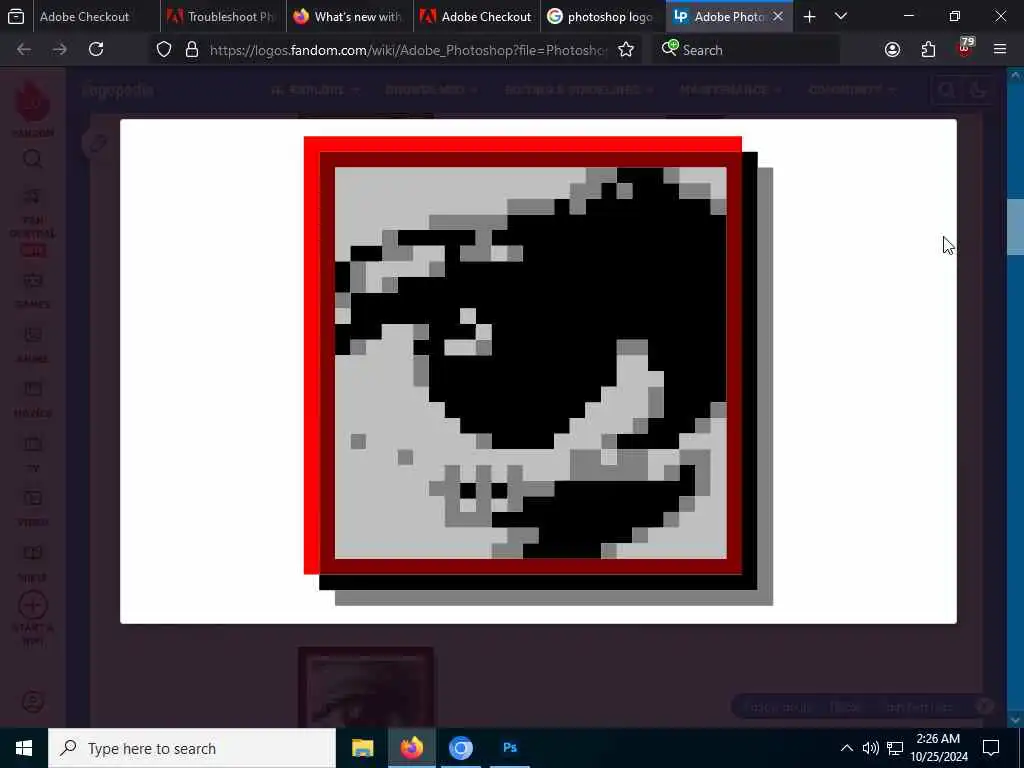Open the Windows notification center

click(x=991, y=748)
